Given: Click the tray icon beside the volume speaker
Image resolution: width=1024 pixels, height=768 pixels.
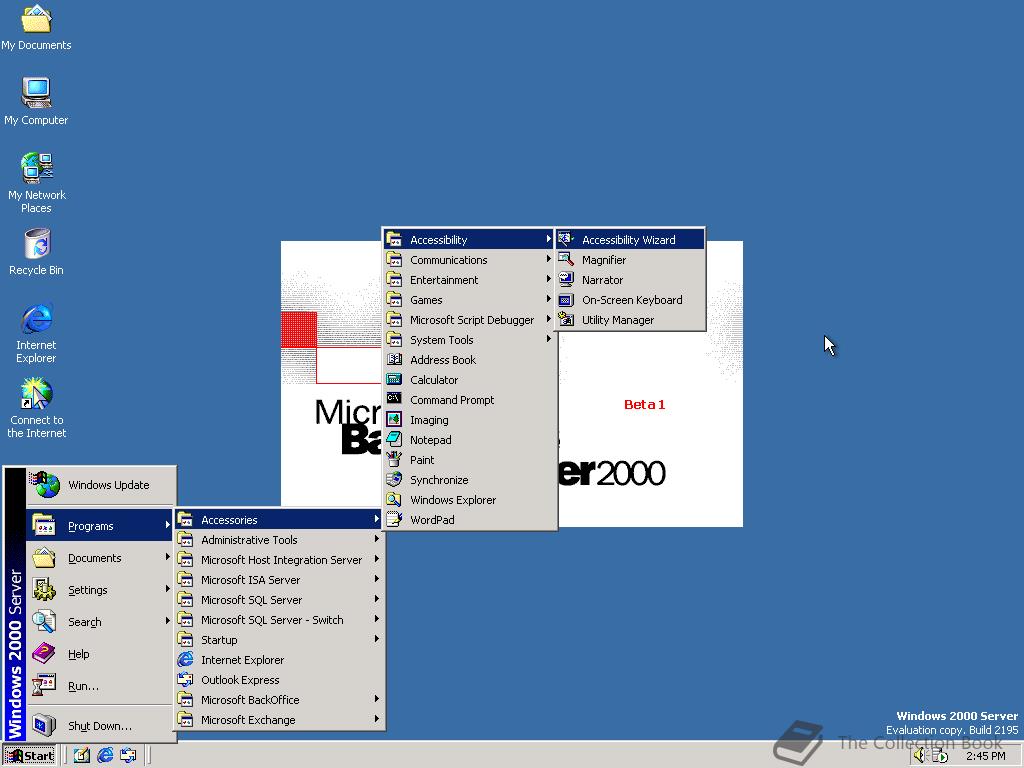Looking at the screenshot, I should [940, 756].
